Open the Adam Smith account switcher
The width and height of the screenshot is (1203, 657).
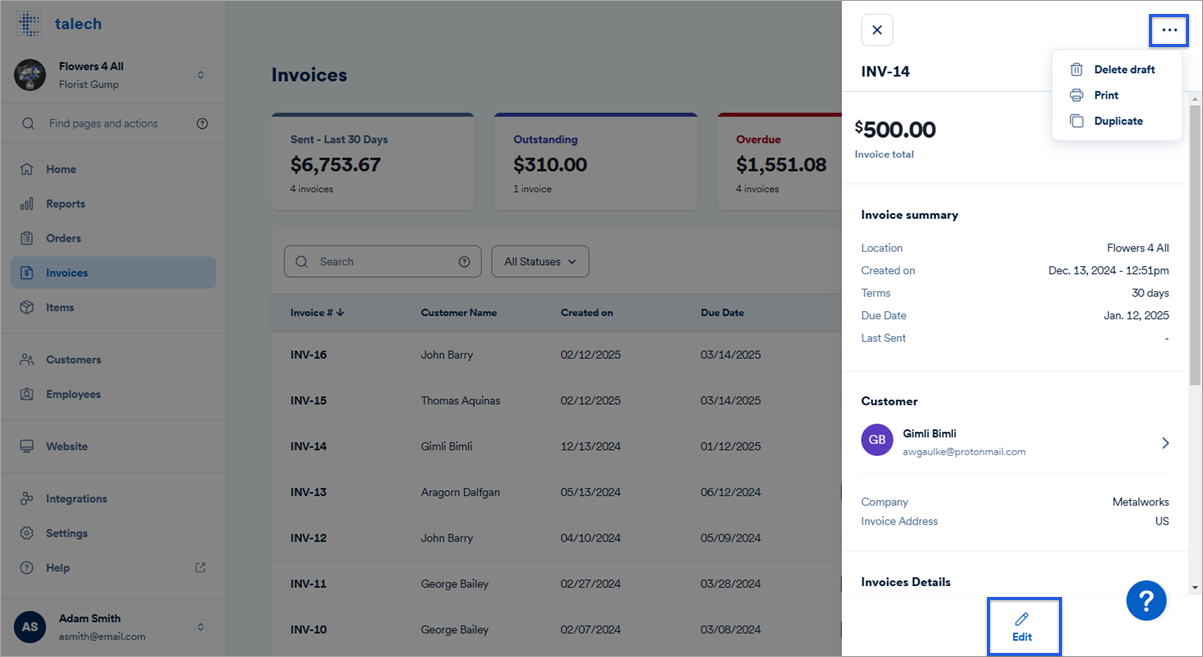tap(200, 627)
